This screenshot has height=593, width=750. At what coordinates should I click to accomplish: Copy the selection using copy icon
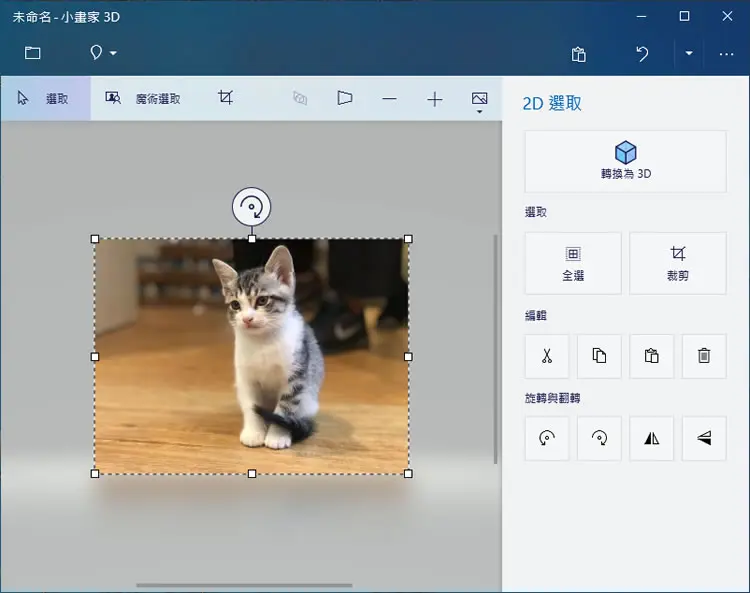point(599,356)
